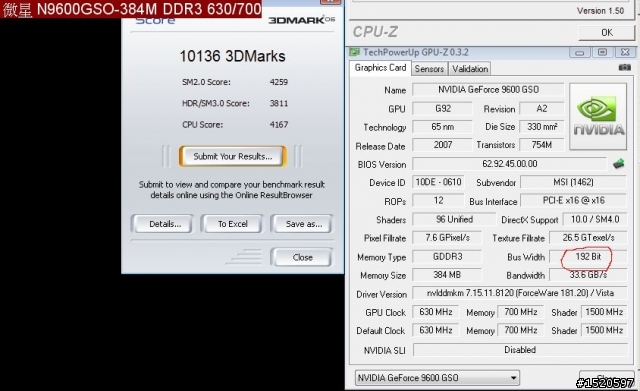The height and width of the screenshot is (391, 640).
Task: Click the Bandwidth 33.6 GB/s value
Action: pyautogui.click(x=588, y=275)
